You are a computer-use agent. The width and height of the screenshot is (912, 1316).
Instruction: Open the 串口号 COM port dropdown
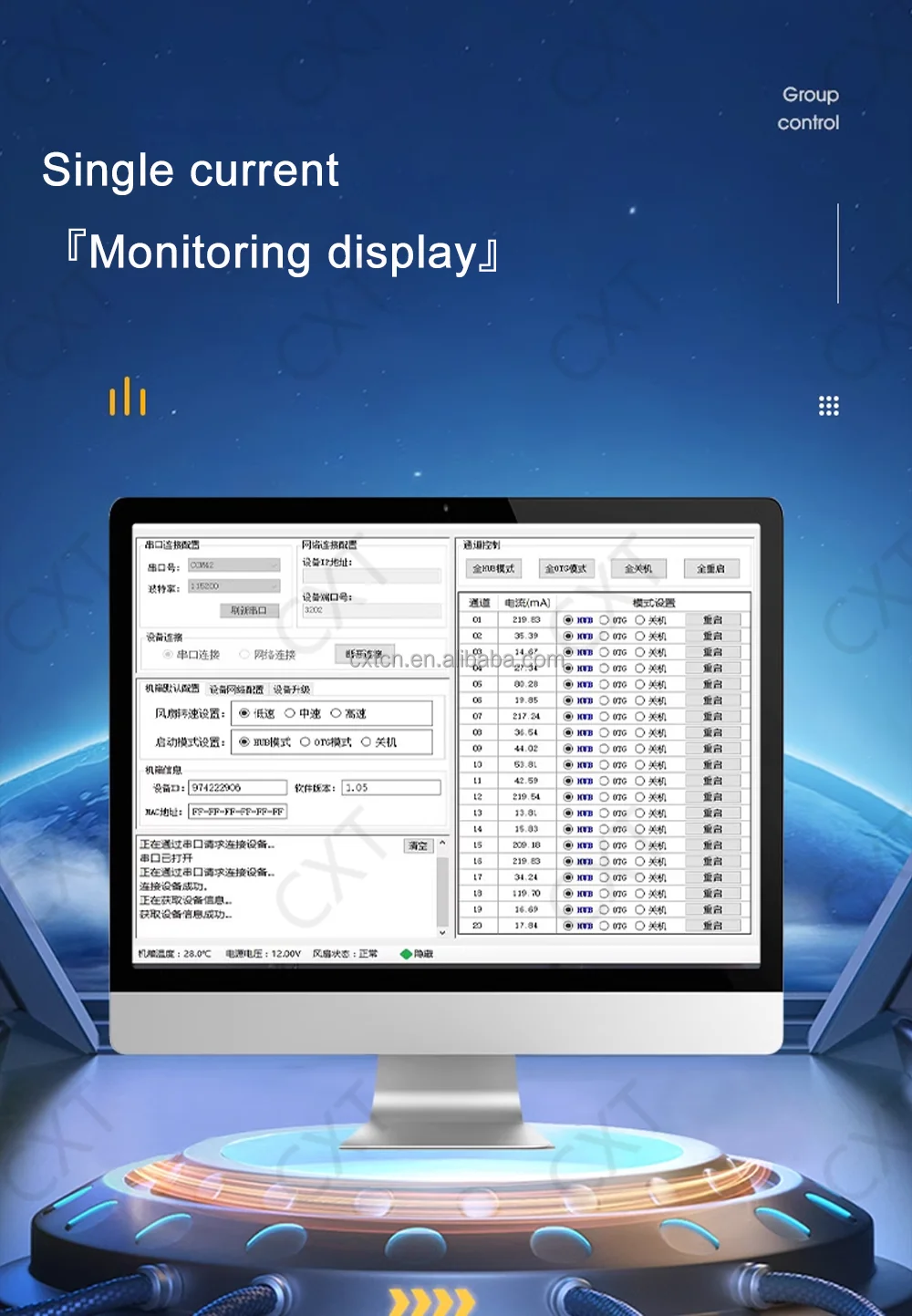point(233,565)
